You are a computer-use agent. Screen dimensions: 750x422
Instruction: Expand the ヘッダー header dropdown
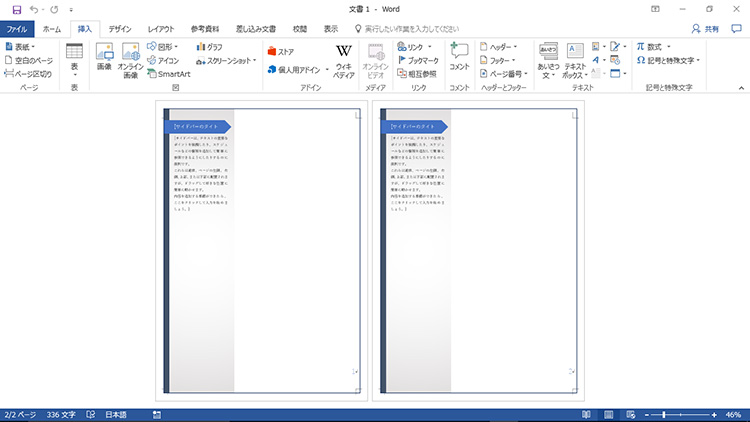click(497, 46)
